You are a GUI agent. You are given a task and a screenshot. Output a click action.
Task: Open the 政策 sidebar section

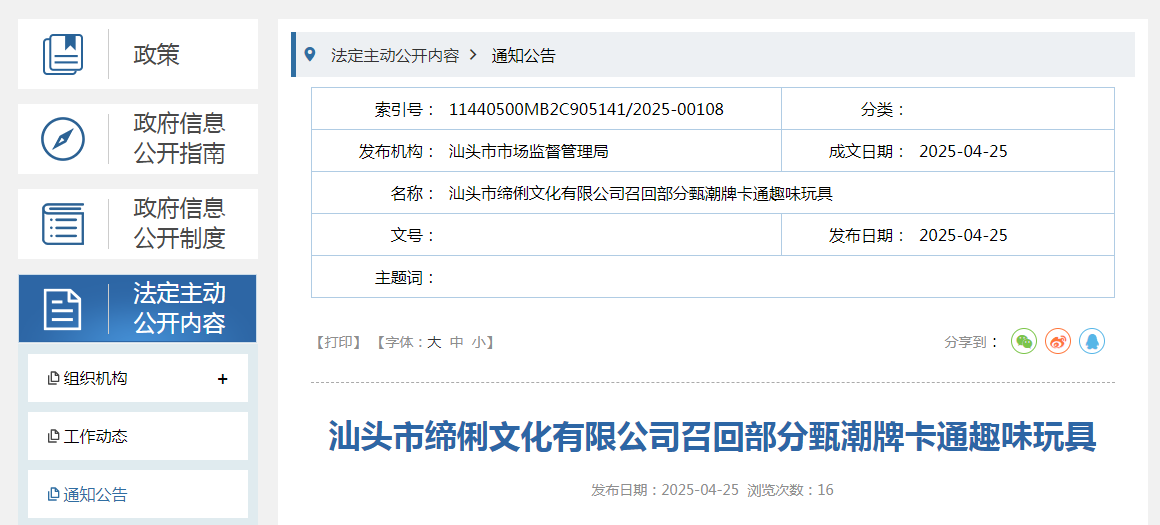click(x=138, y=54)
